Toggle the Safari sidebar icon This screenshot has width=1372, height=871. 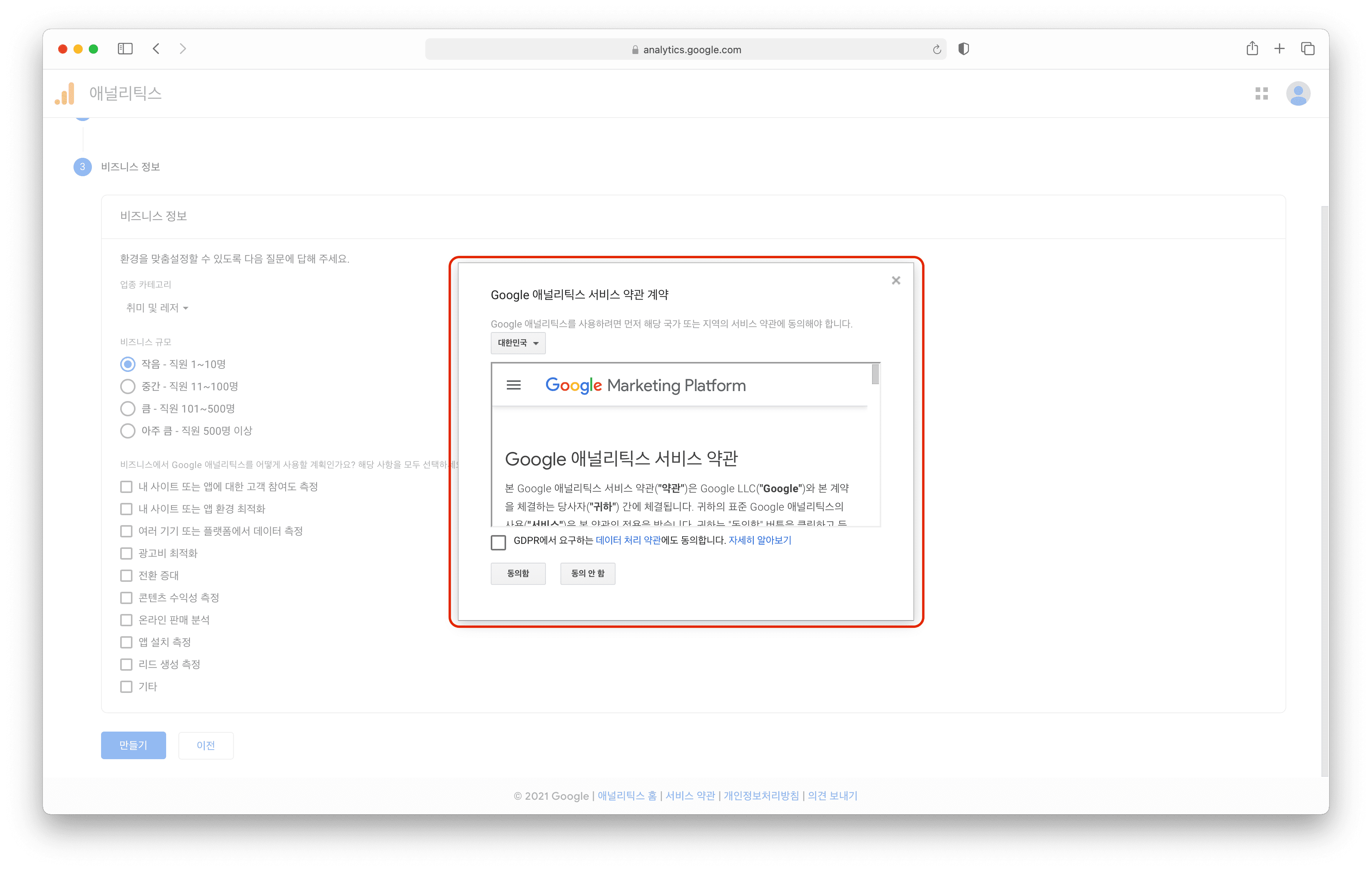click(x=125, y=49)
